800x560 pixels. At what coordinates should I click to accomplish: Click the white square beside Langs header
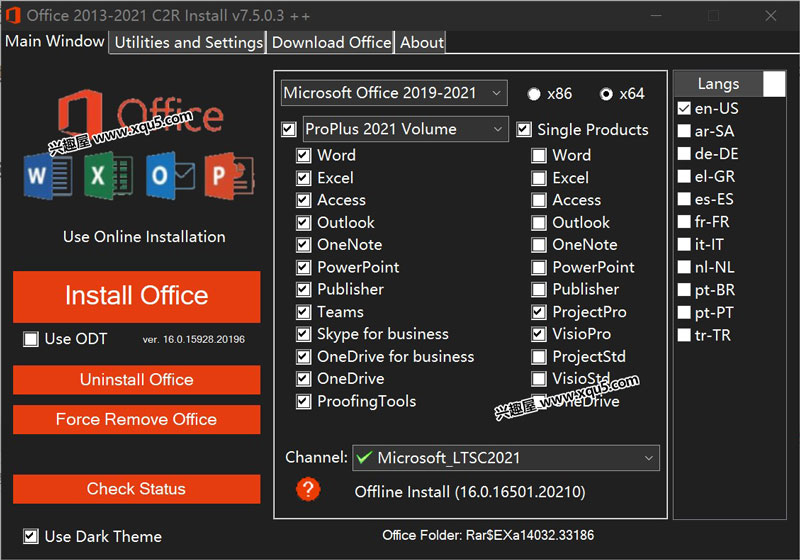click(x=774, y=84)
